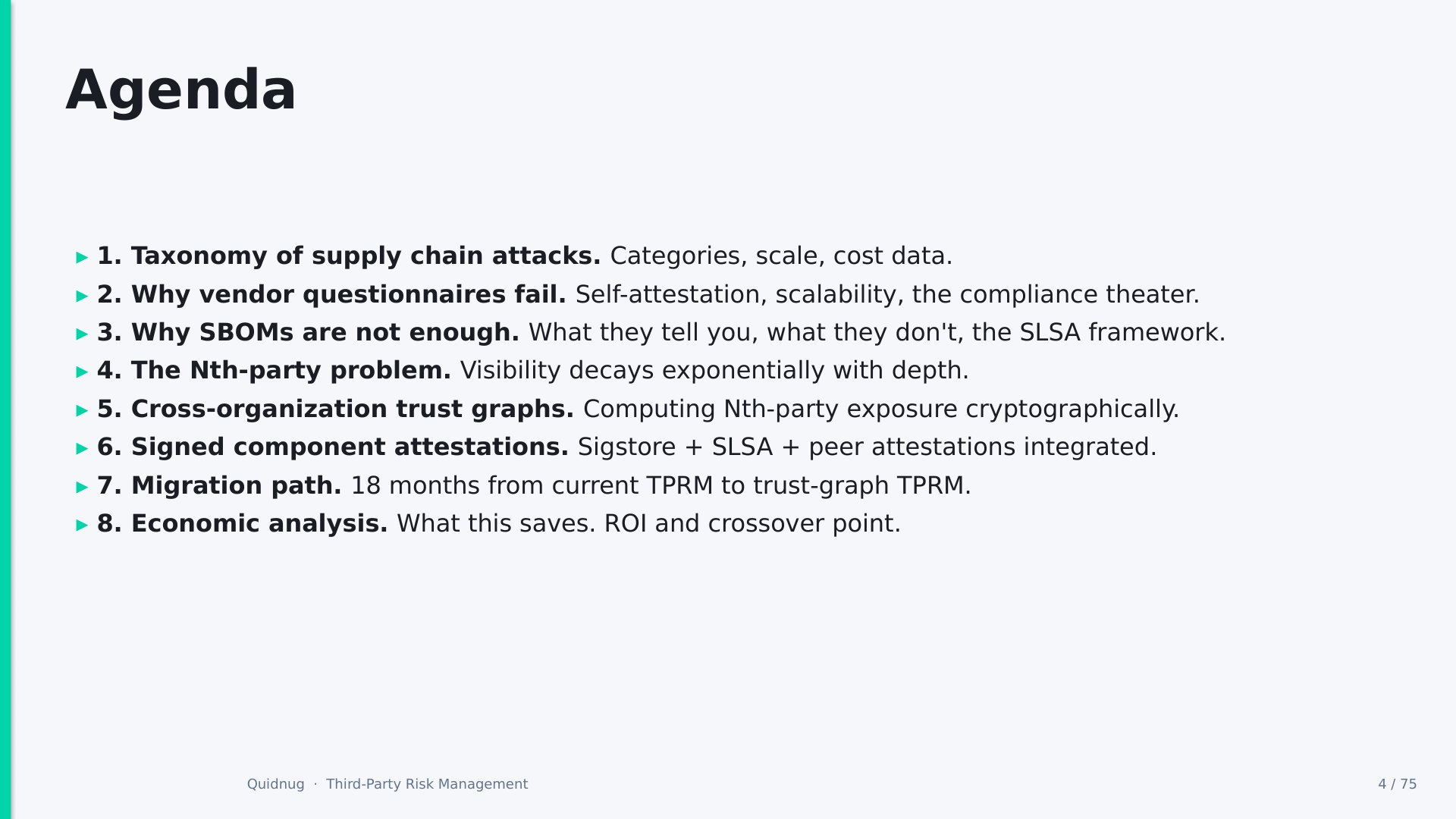Click the triangle bullet before Cross-organization trust graphs
The width and height of the screenshot is (1456, 819).
tap(83, 411)
